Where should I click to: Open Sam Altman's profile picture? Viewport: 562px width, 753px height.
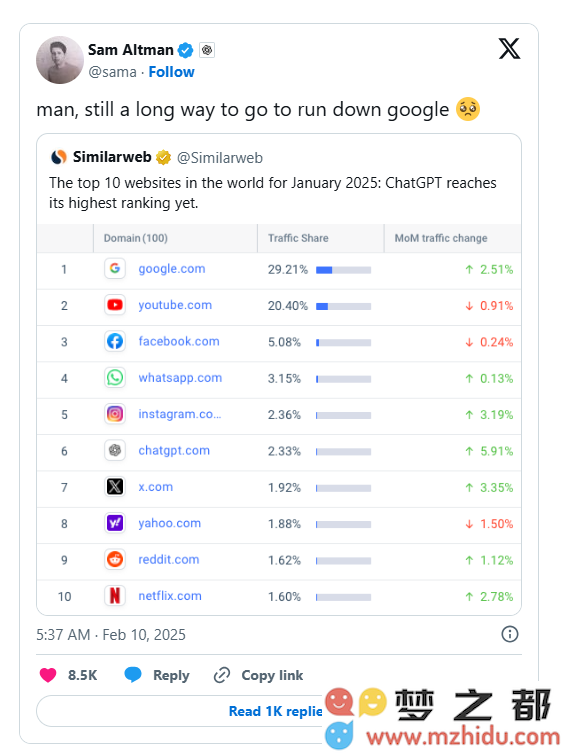point(60,60)
